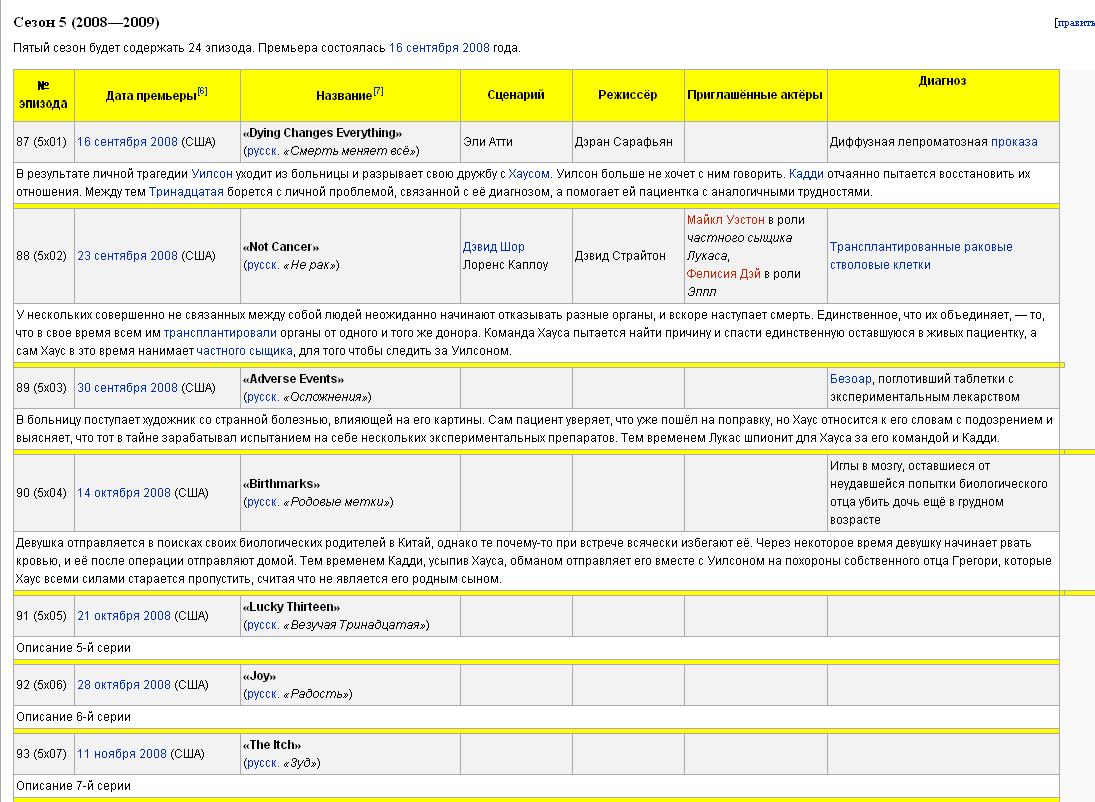Open «16 сентября 2008» link in intro paragraph
Screen dimensions: 1095x802
pos(438,47)
